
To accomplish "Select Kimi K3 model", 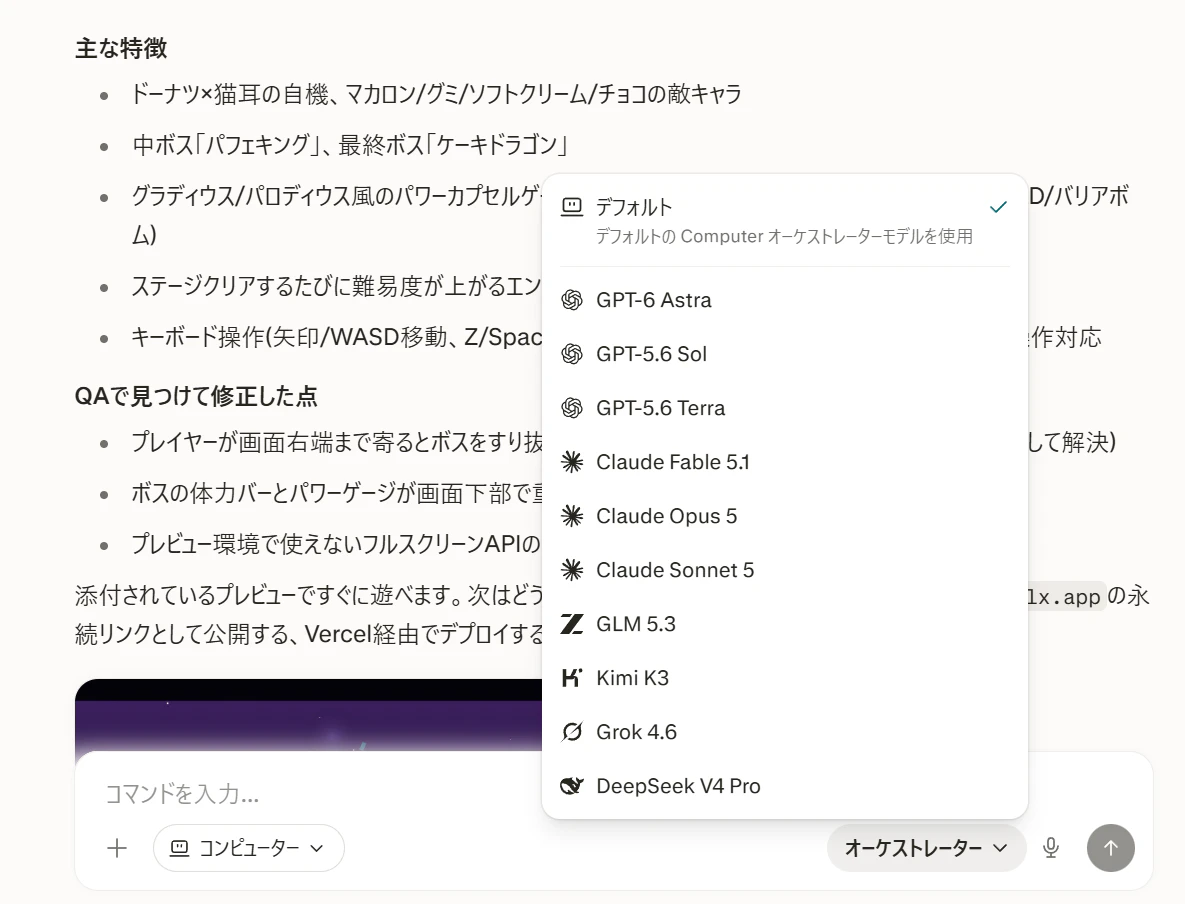I will tap(784, 678).
